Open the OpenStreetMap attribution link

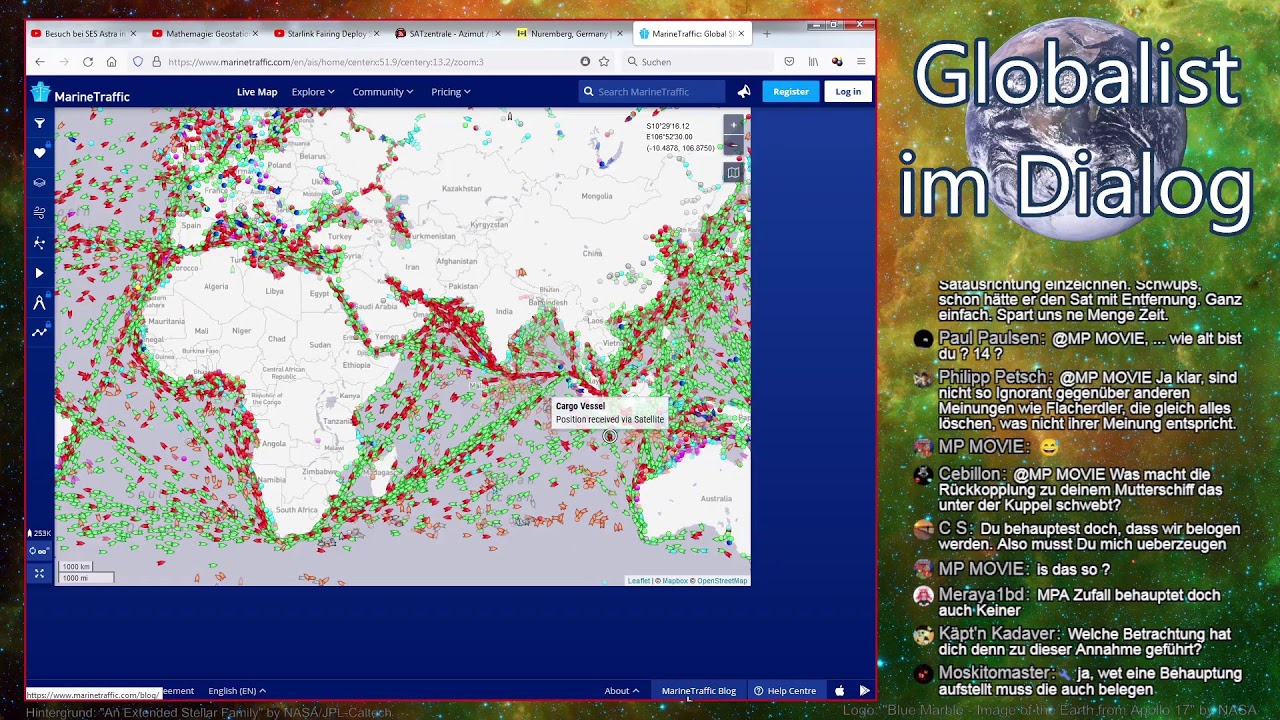click(x=722, y=581)
